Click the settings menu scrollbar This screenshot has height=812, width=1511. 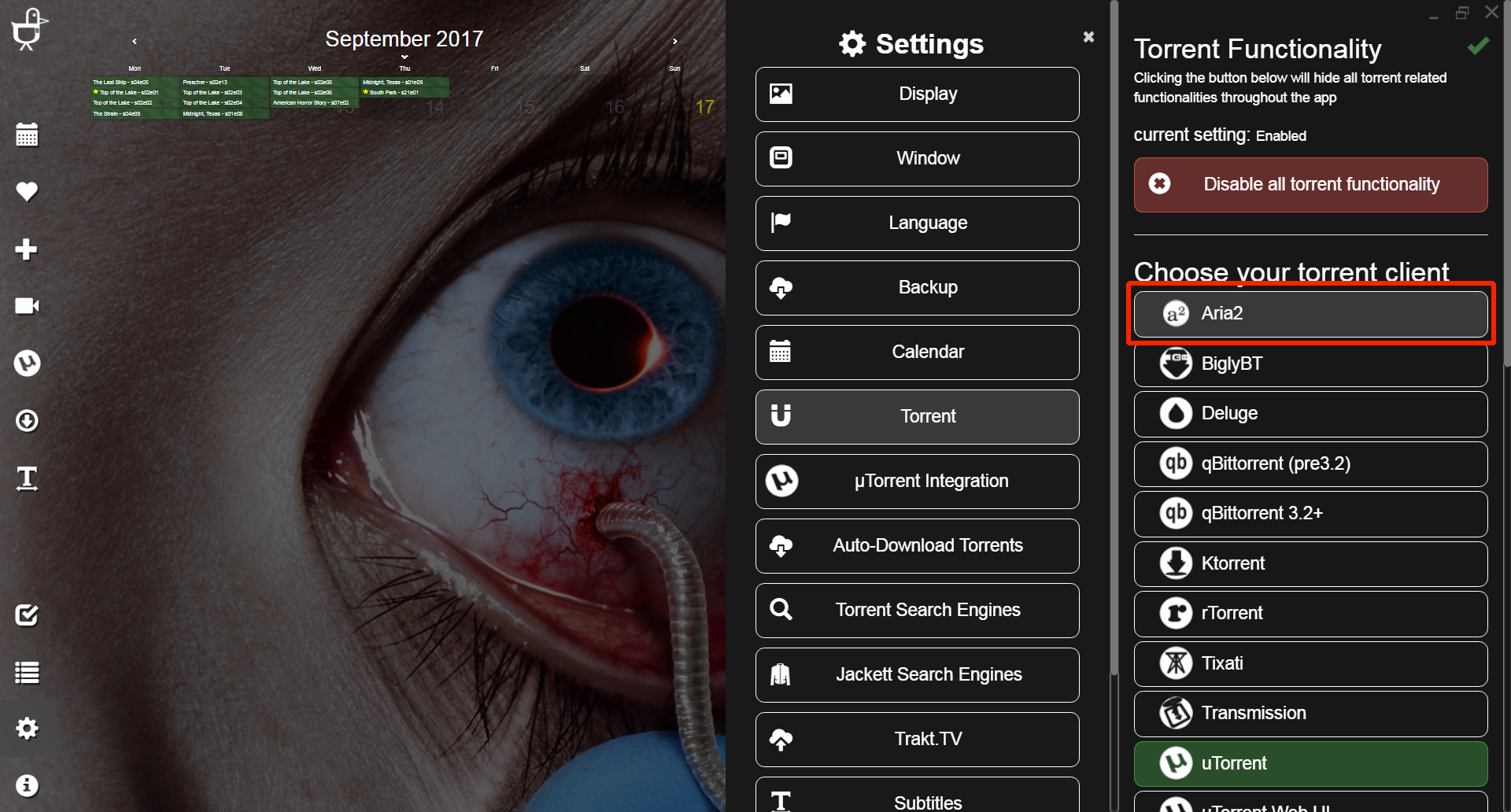click(x=1114, y=338)
